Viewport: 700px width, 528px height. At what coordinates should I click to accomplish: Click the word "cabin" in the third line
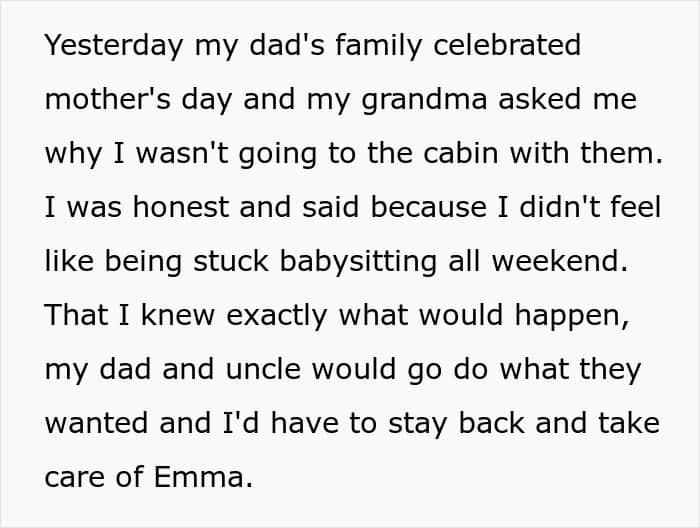460,153
